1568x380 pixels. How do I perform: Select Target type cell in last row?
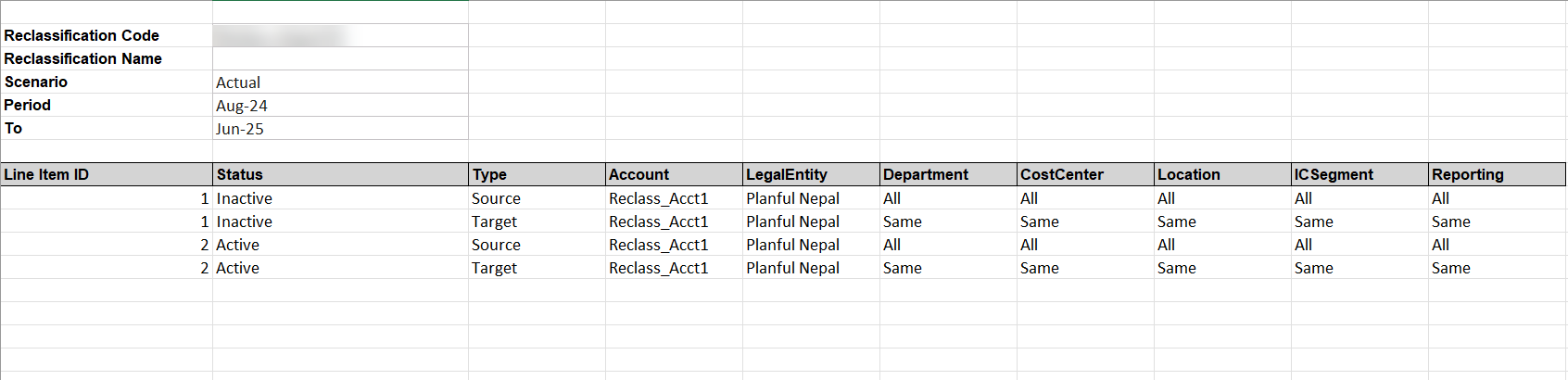pyautogui.click(x=537, y=267)
